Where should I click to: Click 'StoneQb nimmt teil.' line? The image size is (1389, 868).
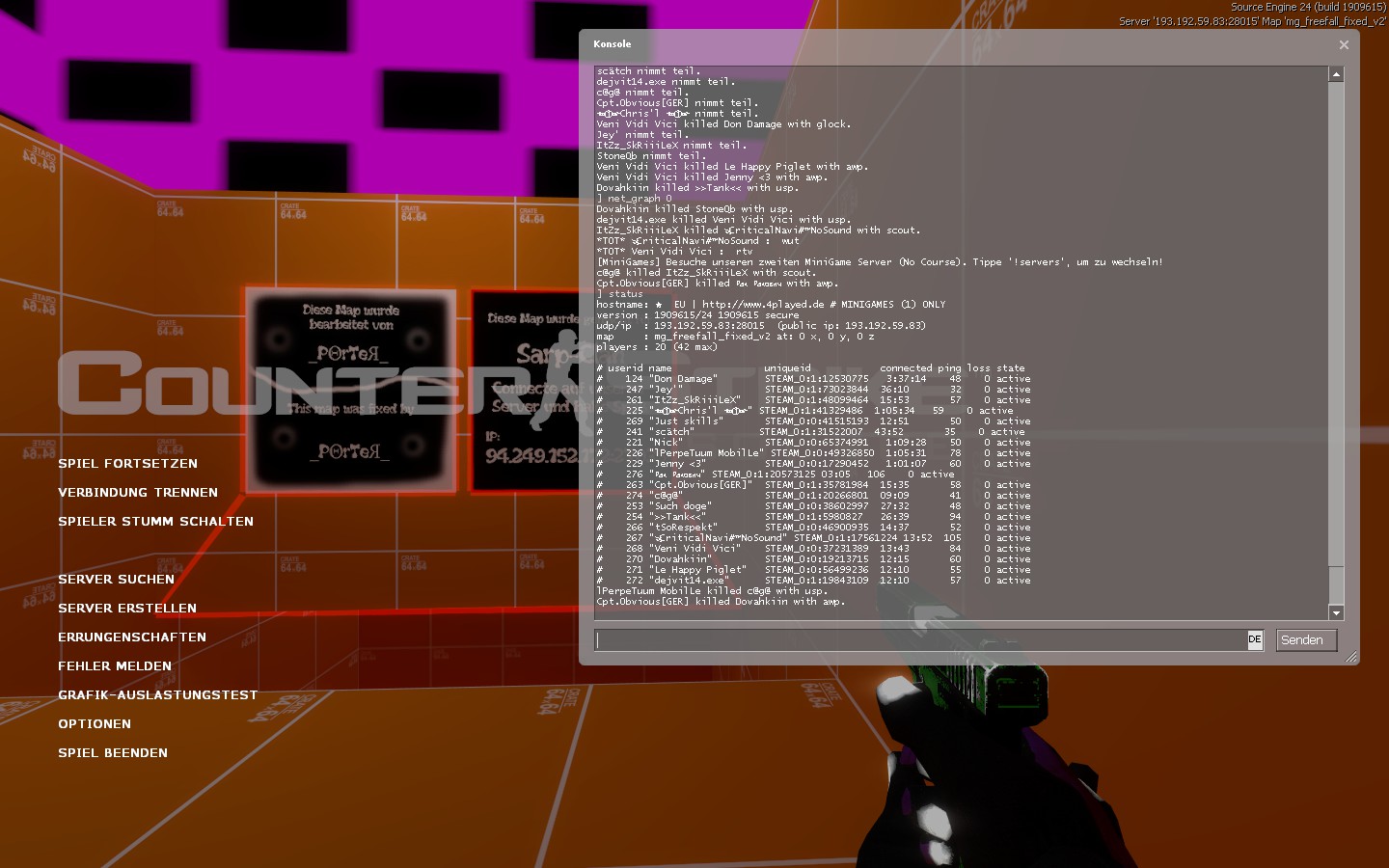click(x=651, y=156)
